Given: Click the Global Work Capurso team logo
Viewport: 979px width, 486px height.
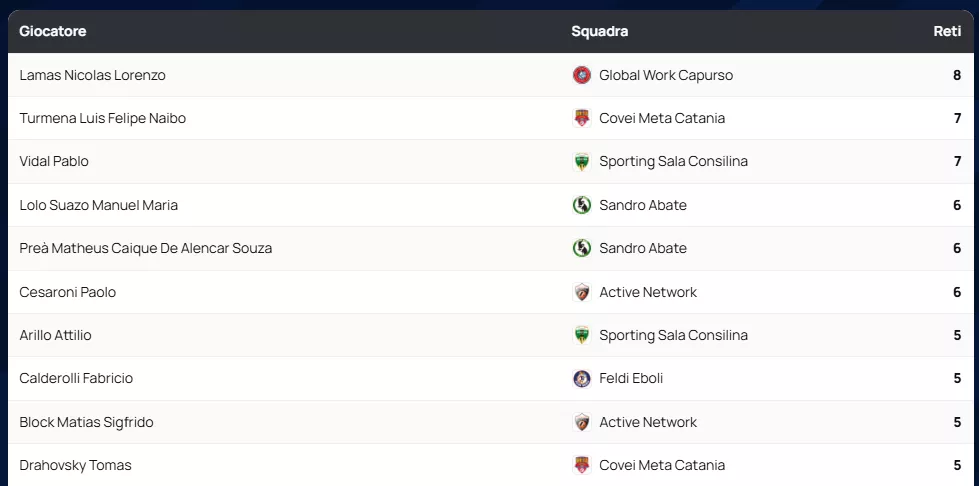Looking at the screenshot, I should click(581, 75).
